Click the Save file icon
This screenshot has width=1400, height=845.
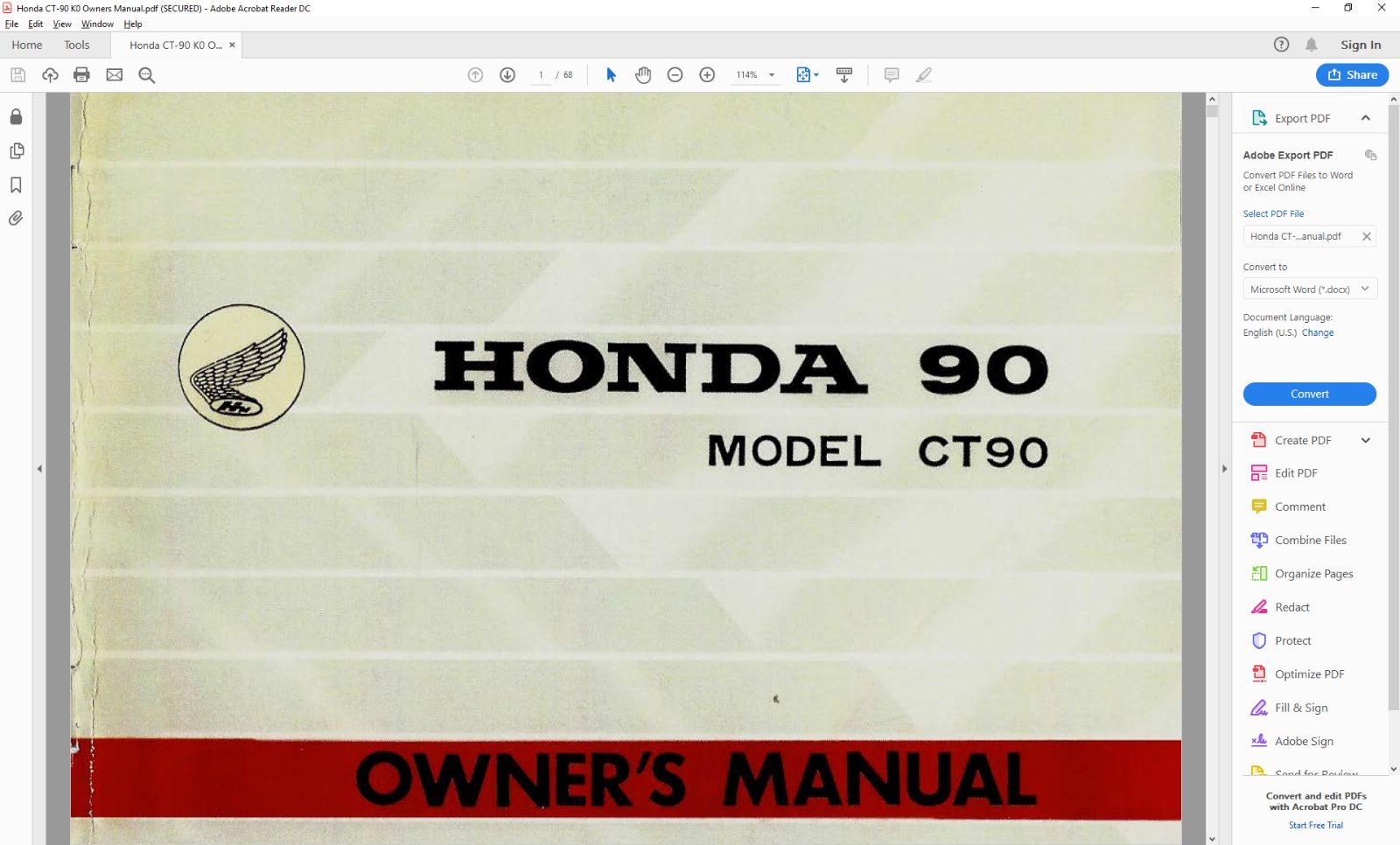coord(17,75)
